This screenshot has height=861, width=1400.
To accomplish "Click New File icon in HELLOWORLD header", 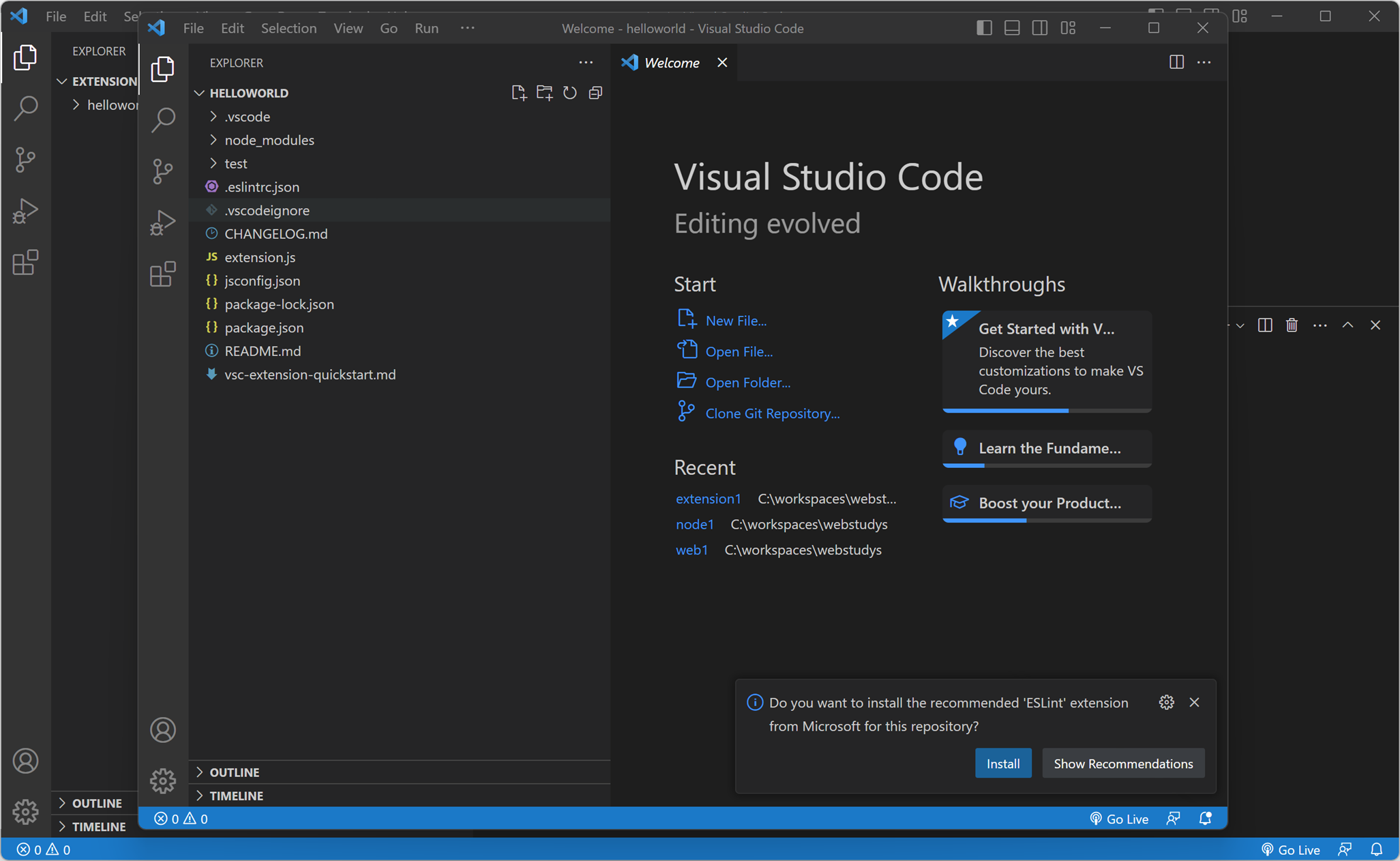I will pos(518,93).
